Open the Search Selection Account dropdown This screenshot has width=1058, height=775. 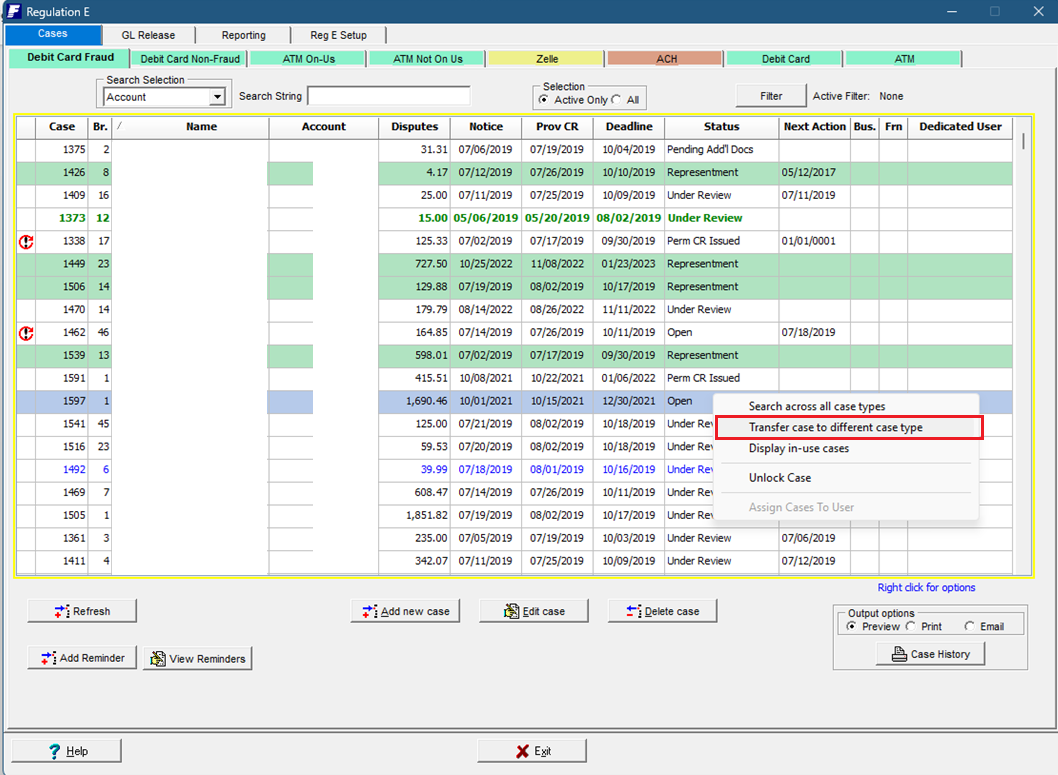(x=217, y=97)
